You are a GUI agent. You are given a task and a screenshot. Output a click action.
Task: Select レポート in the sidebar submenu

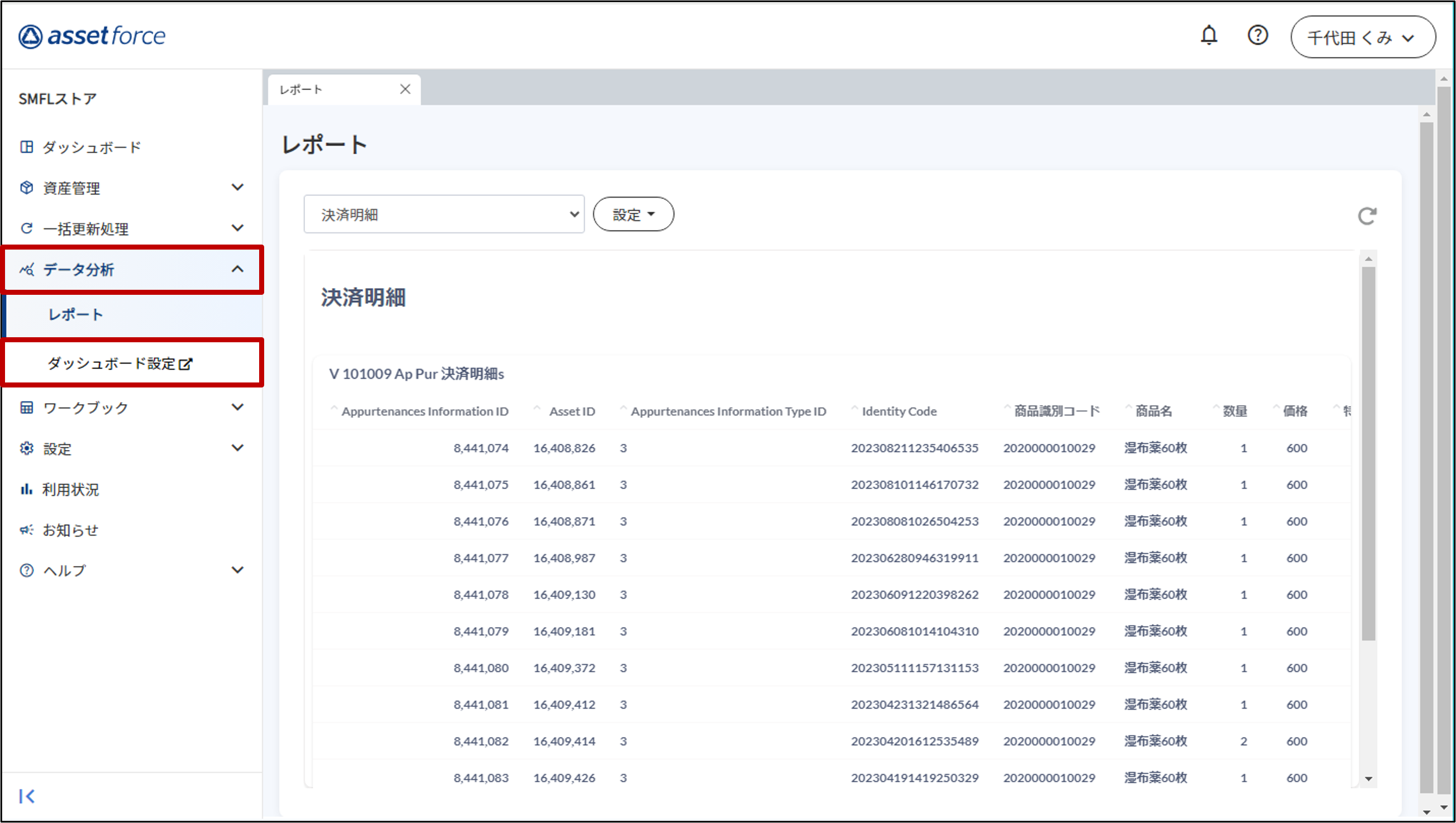76,315
